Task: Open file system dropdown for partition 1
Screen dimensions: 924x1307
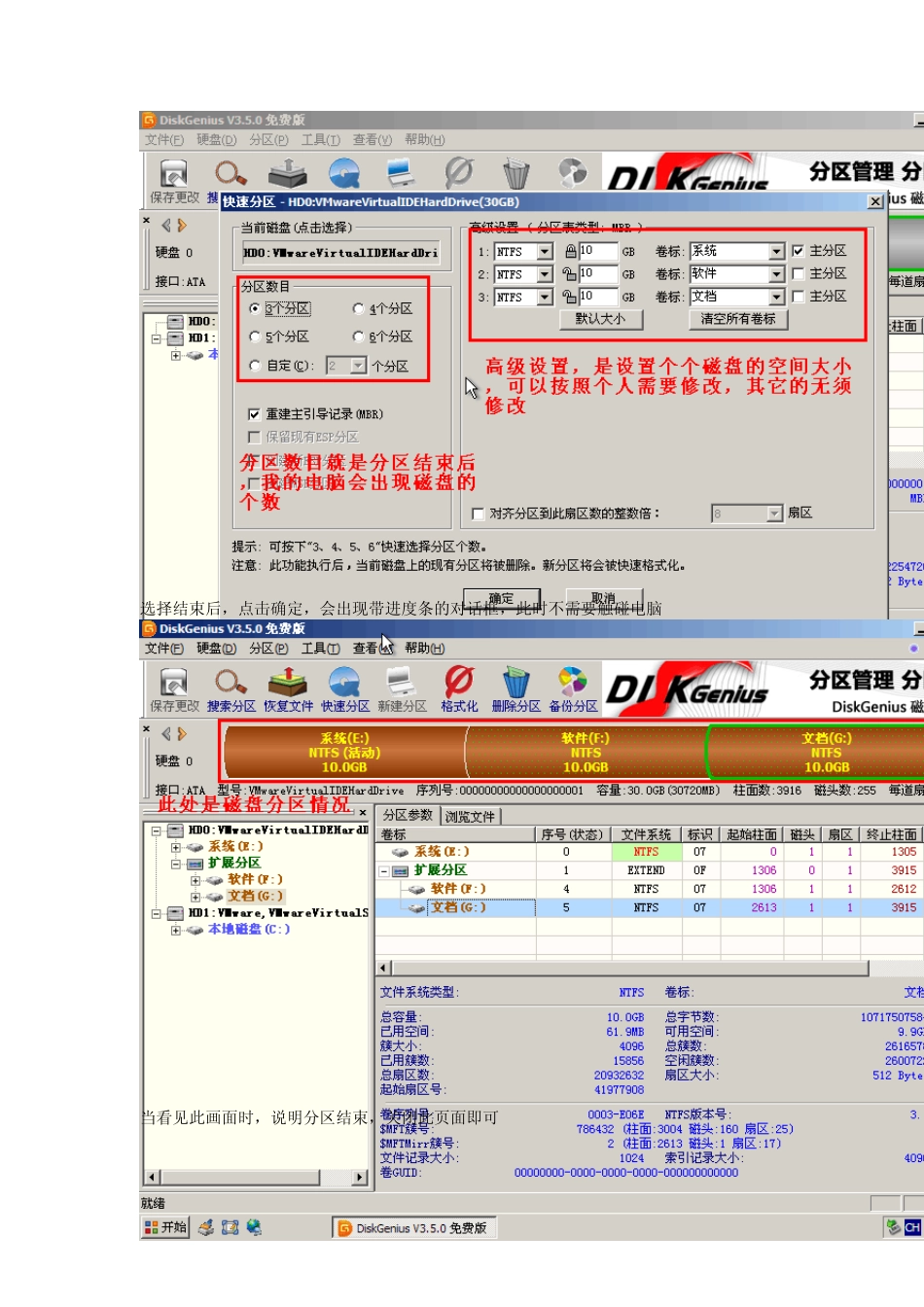Action: [545, 252]
